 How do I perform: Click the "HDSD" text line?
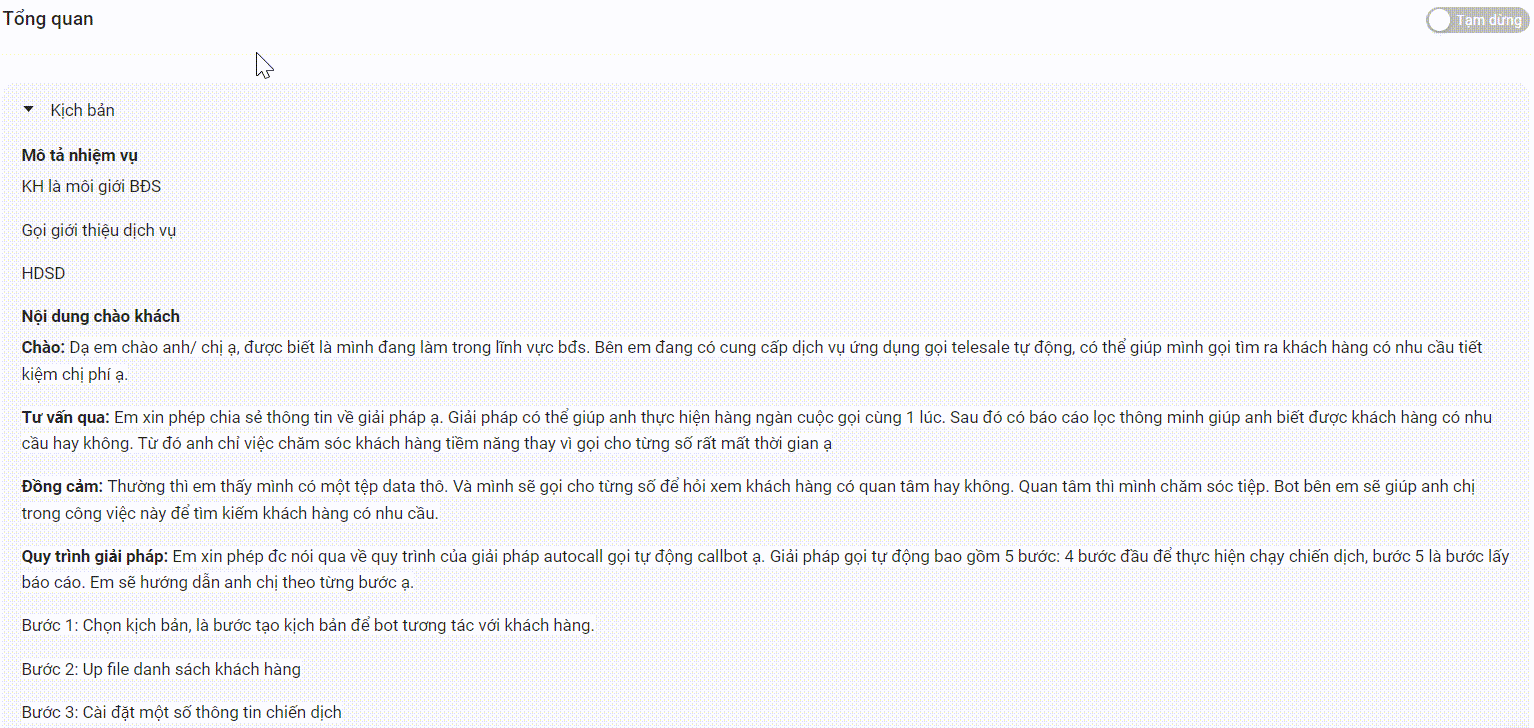pos(43,273)
